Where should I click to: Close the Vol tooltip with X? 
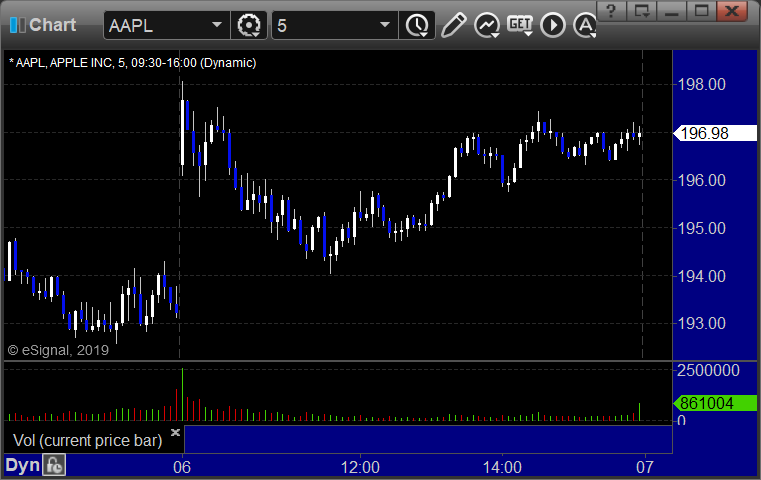click(x=175, y=432)
